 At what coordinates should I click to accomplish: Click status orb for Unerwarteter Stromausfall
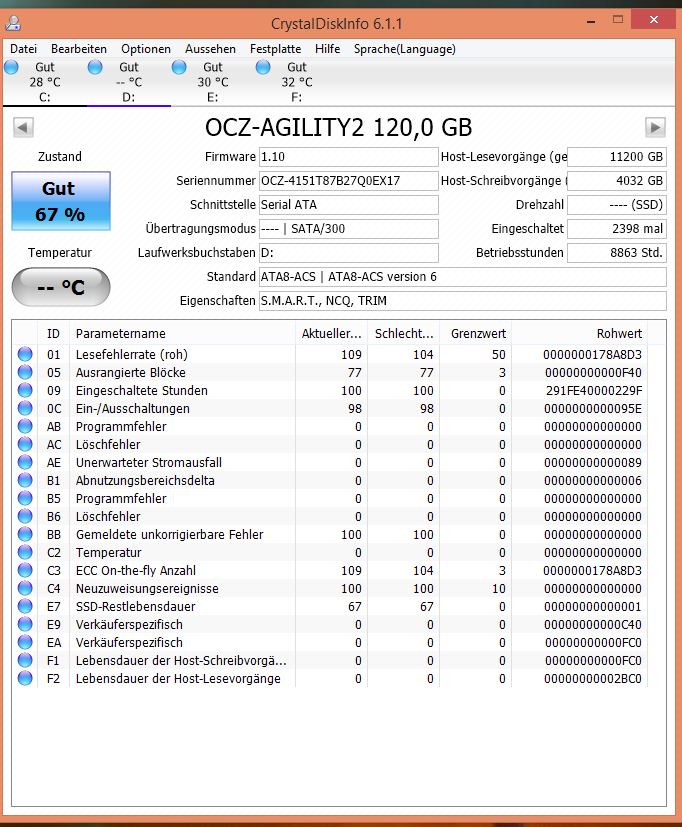pyautogui.click(x=25, y=461)
